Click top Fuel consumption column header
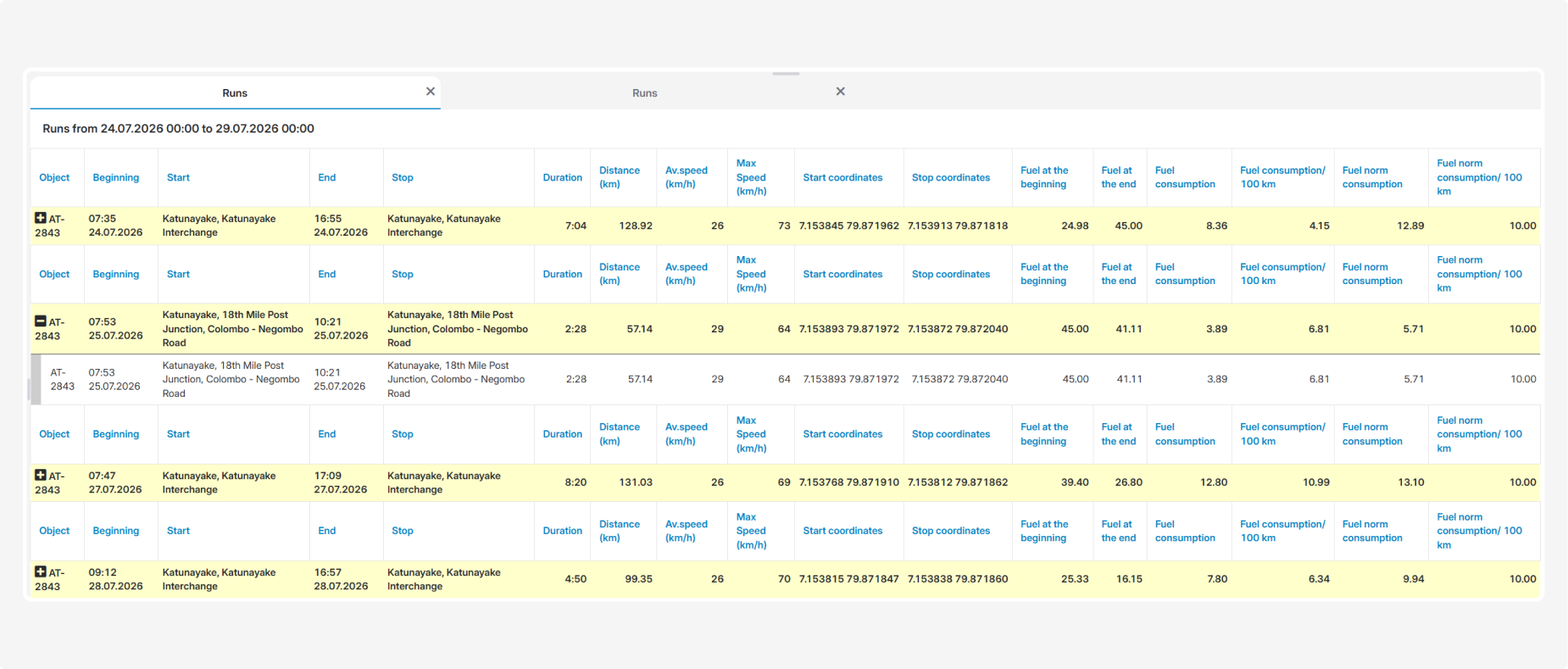1568x669 pixels. coord(1185,177)
